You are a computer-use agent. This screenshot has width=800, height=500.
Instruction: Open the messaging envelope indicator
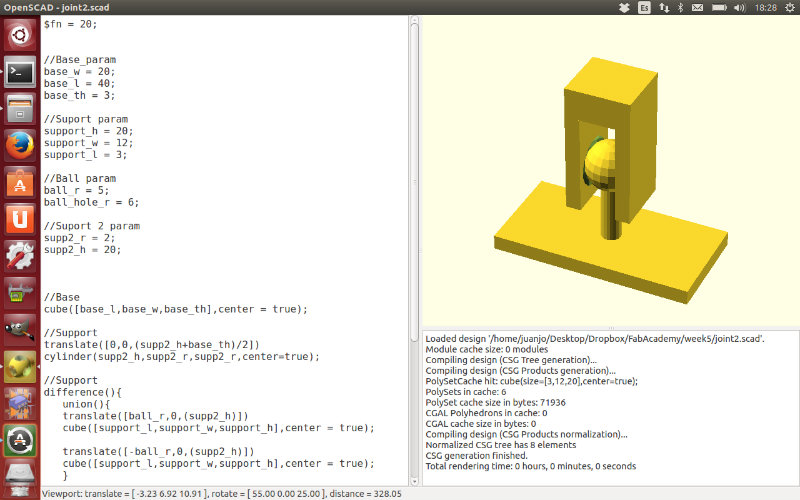pos(697,8)
